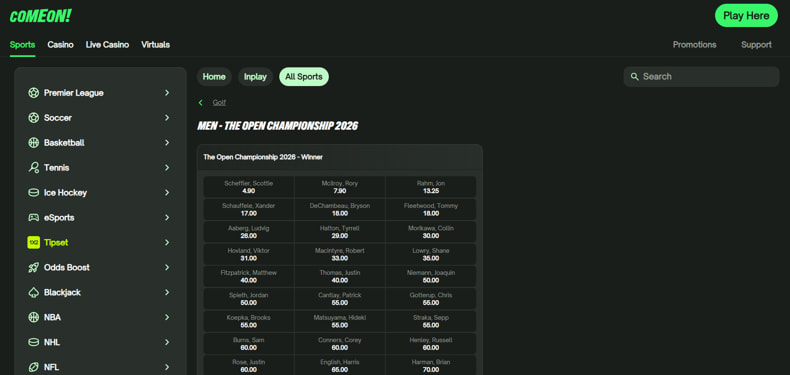Click the Basketball icon in sidebar
The height and width of the screenshot is (375, 790).
coord(34,143)
